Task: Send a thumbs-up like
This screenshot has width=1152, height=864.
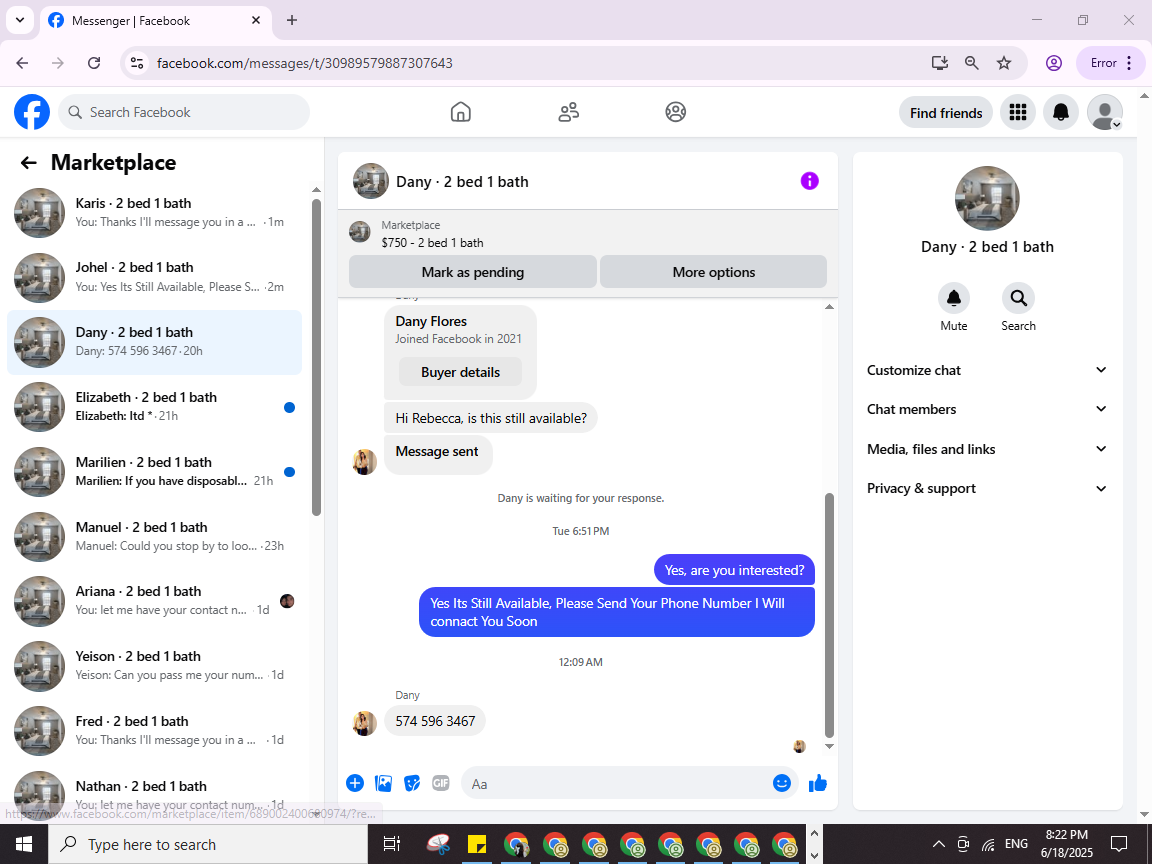Action: (818, 783)
